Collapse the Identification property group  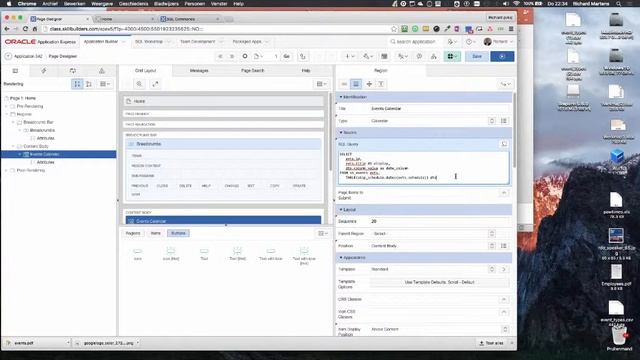coord(341,97)
